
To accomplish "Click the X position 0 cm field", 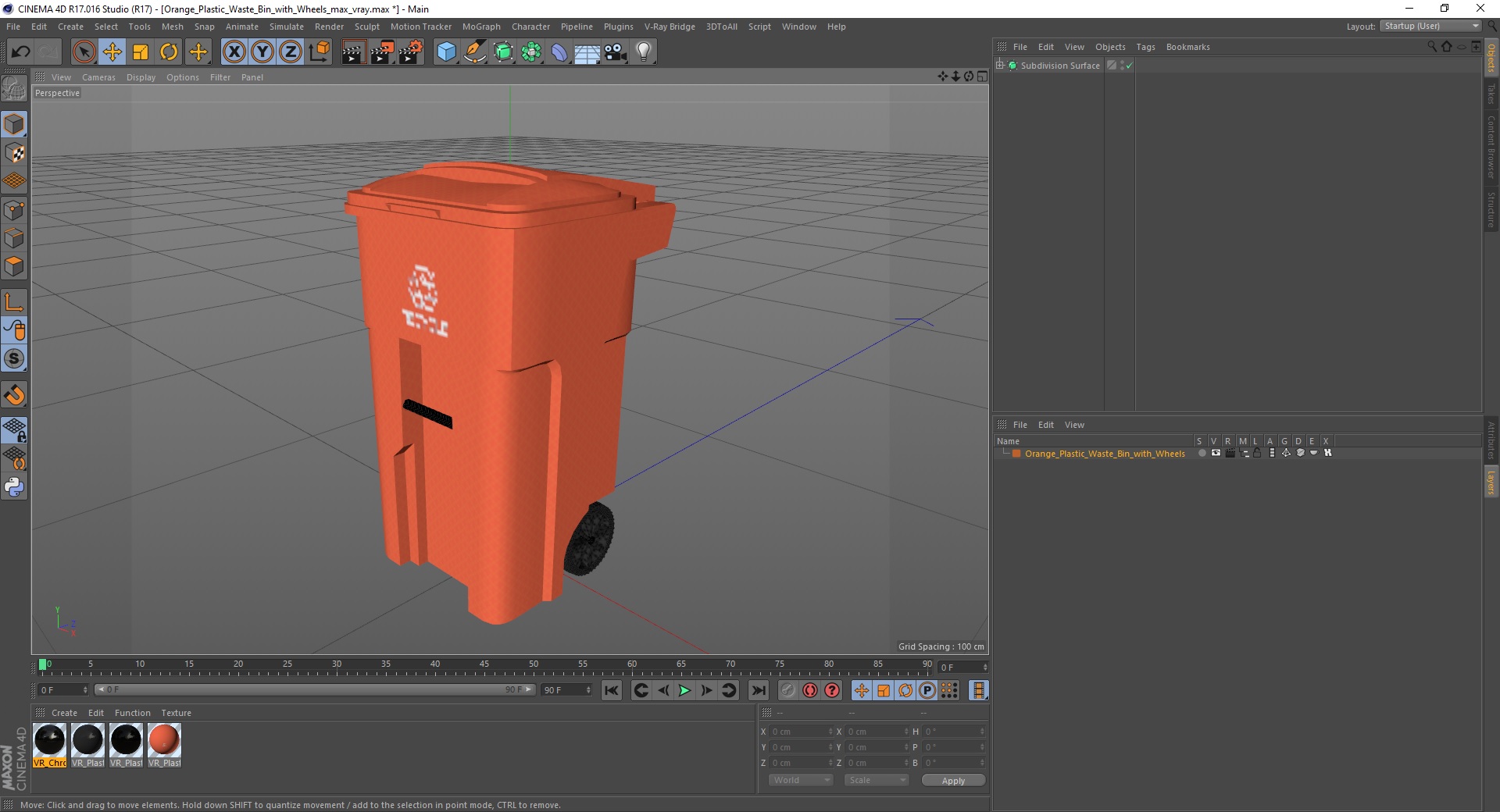I will pyautogui.click(x=801, y=732).
